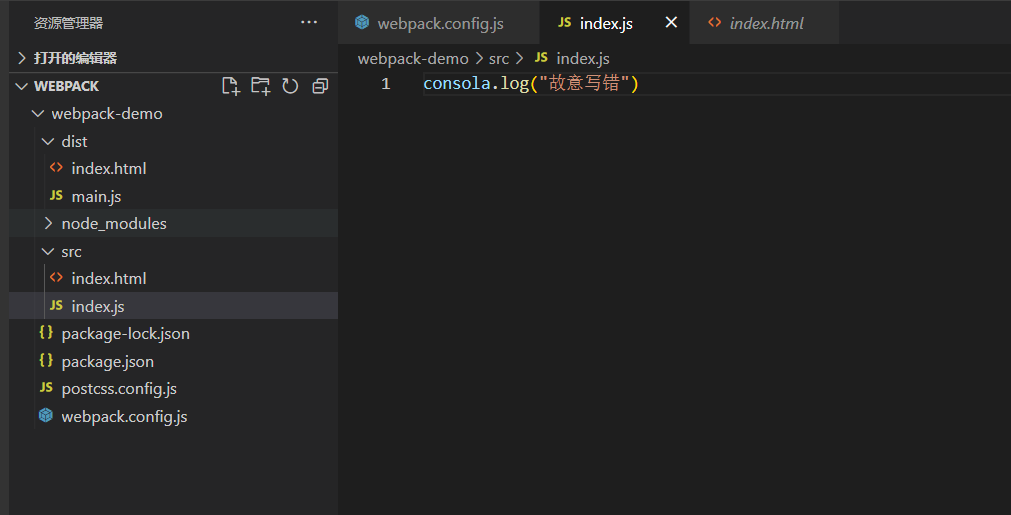Click line number 1 in the gutter
The width and height of the screenshot is (1011, 515).
pos(385,84)
